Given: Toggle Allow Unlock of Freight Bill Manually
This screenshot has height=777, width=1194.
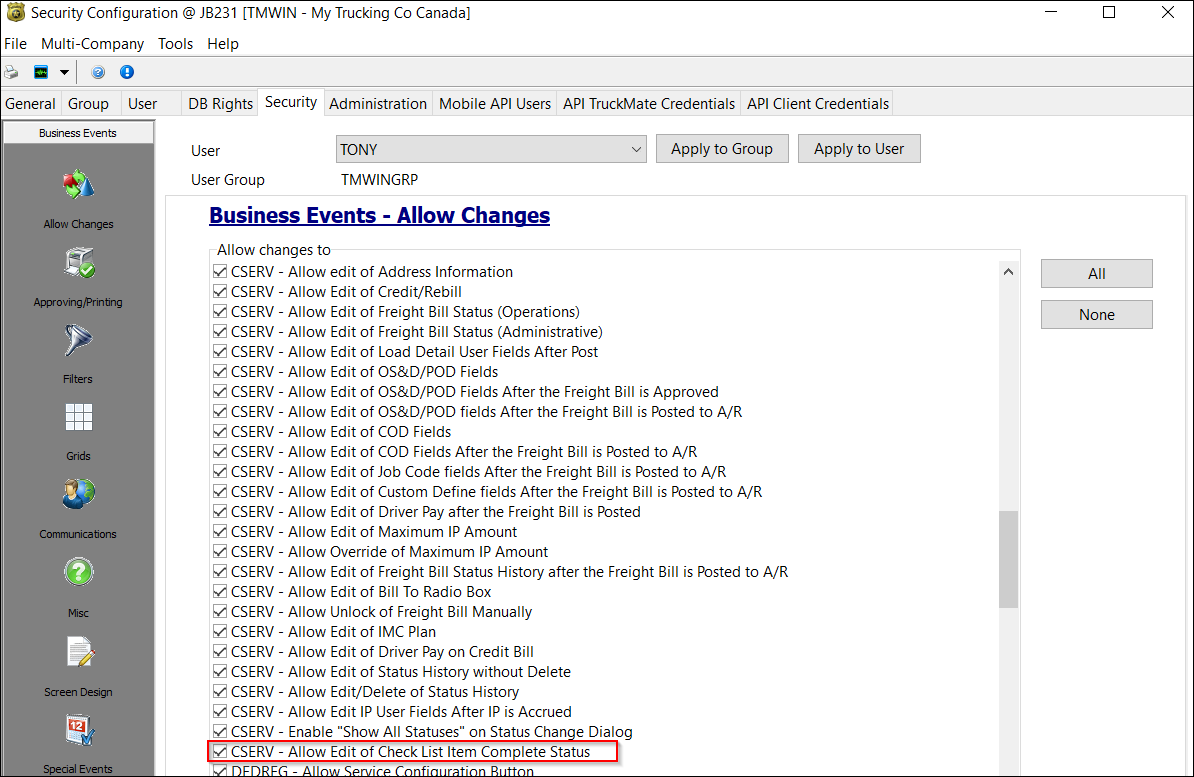Looking at the screenshot, I should (x=220, y=611).
